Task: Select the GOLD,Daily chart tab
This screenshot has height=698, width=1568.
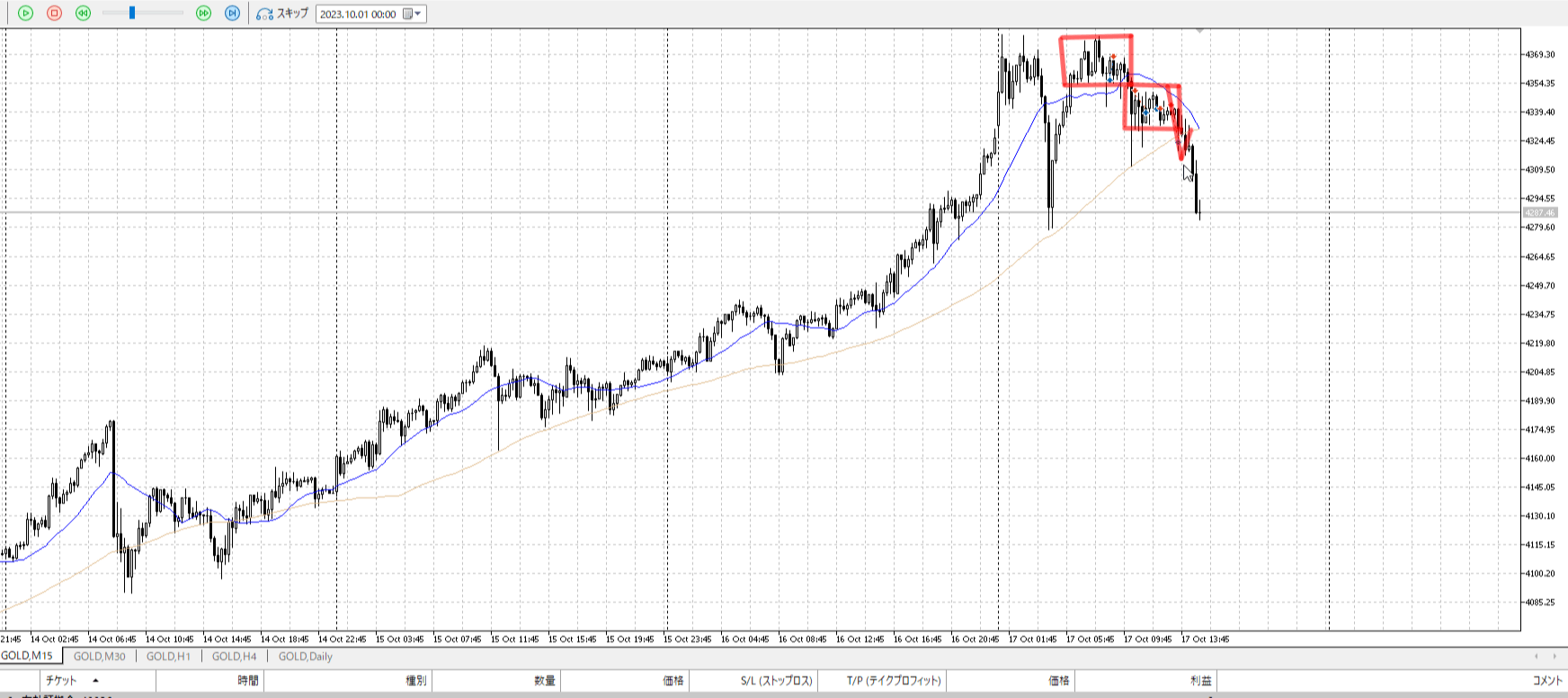Action: [305, 657]
